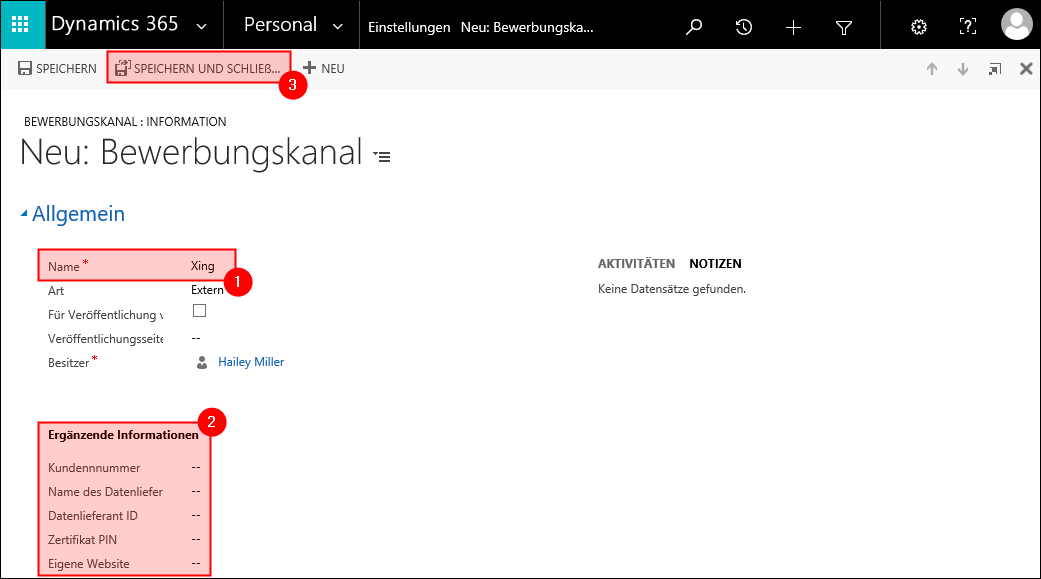Screen dimensions: 1041x579
Task: Click the Speichern button
Action: click(x=57, y=69)
